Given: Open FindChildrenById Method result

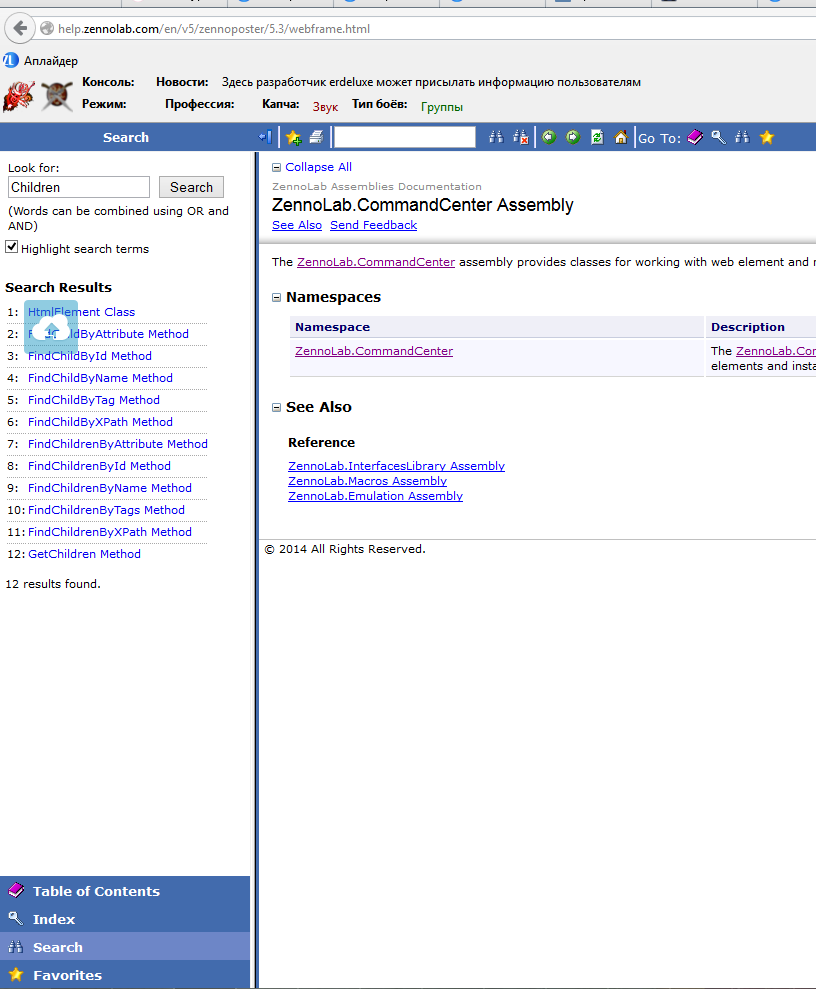Looking at the screenshot, I should point(99,466).
